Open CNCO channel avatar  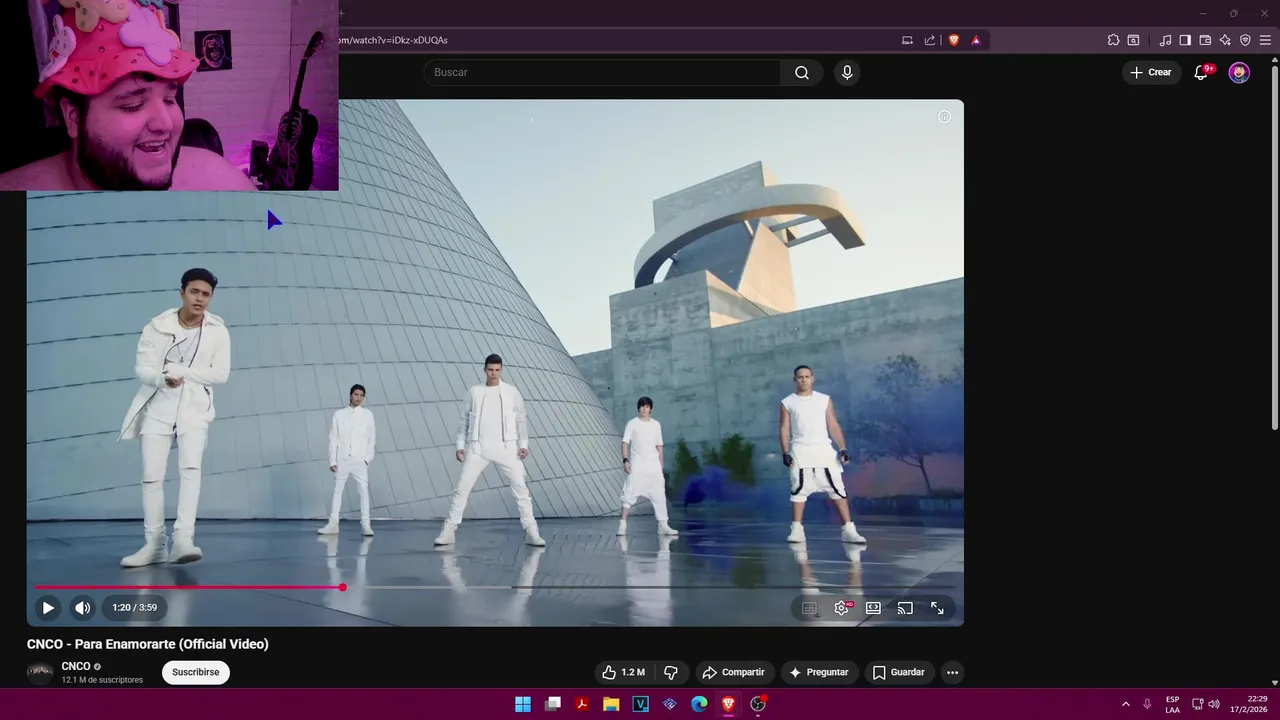[x=40, y=672]
